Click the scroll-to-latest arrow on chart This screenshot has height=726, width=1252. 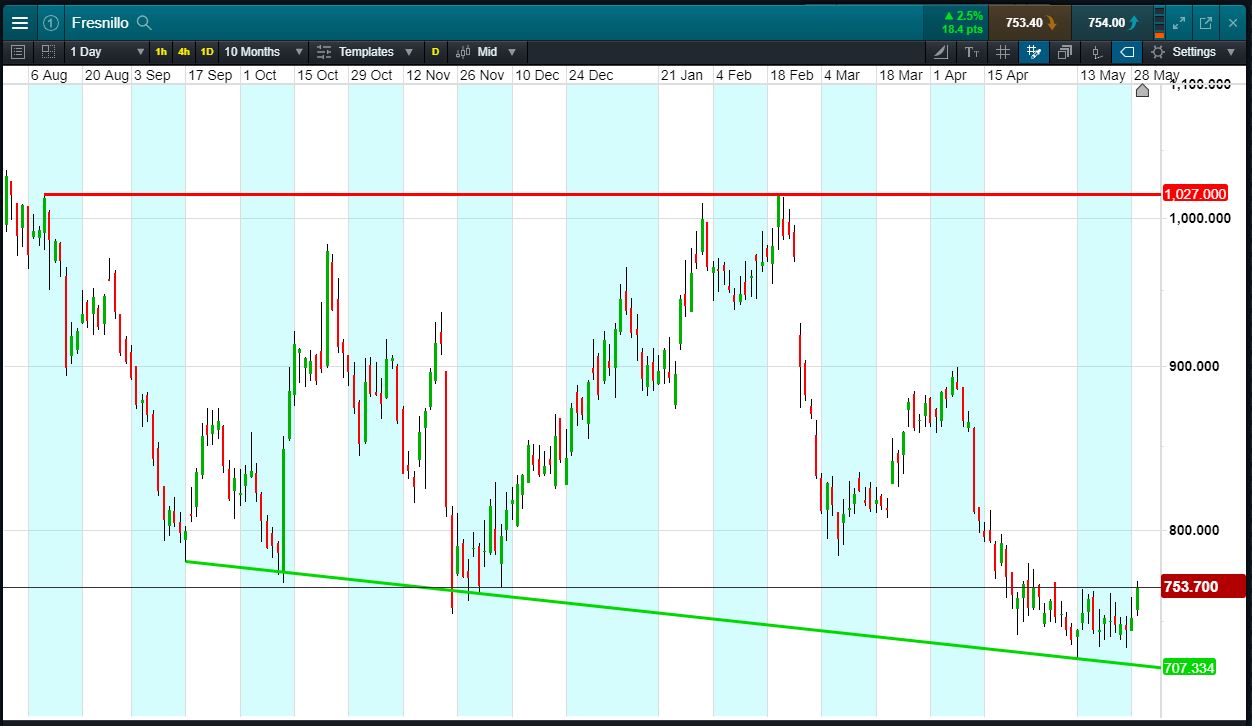click(1143, 91)
